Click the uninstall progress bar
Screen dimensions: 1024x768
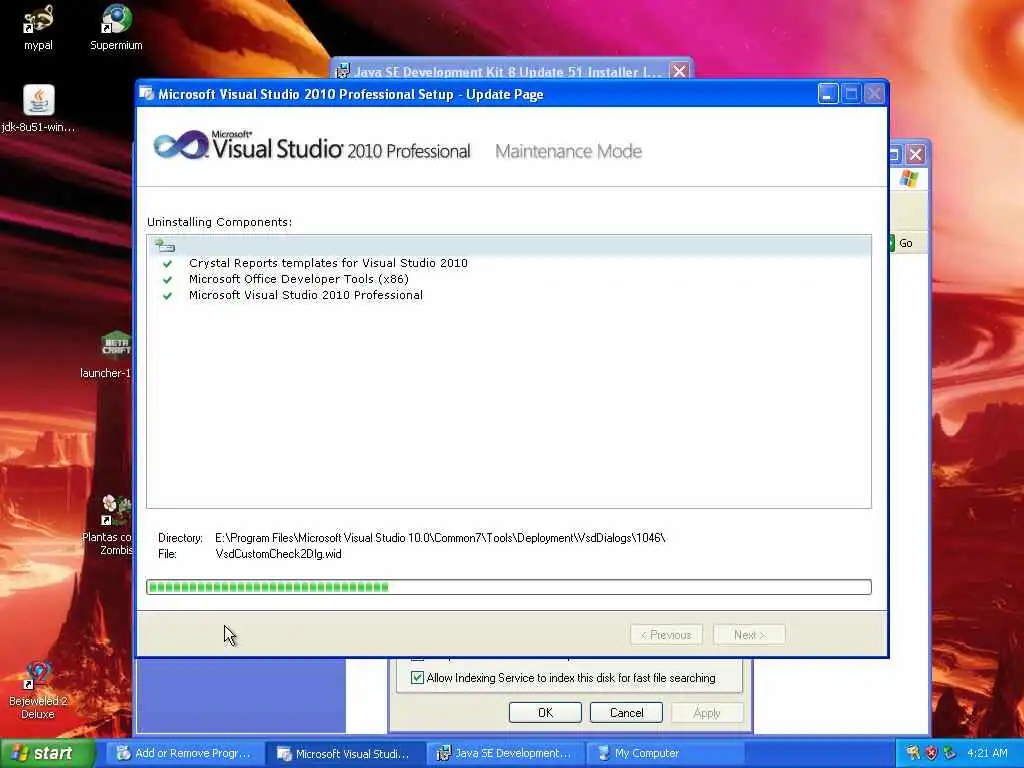pos(509,587)
